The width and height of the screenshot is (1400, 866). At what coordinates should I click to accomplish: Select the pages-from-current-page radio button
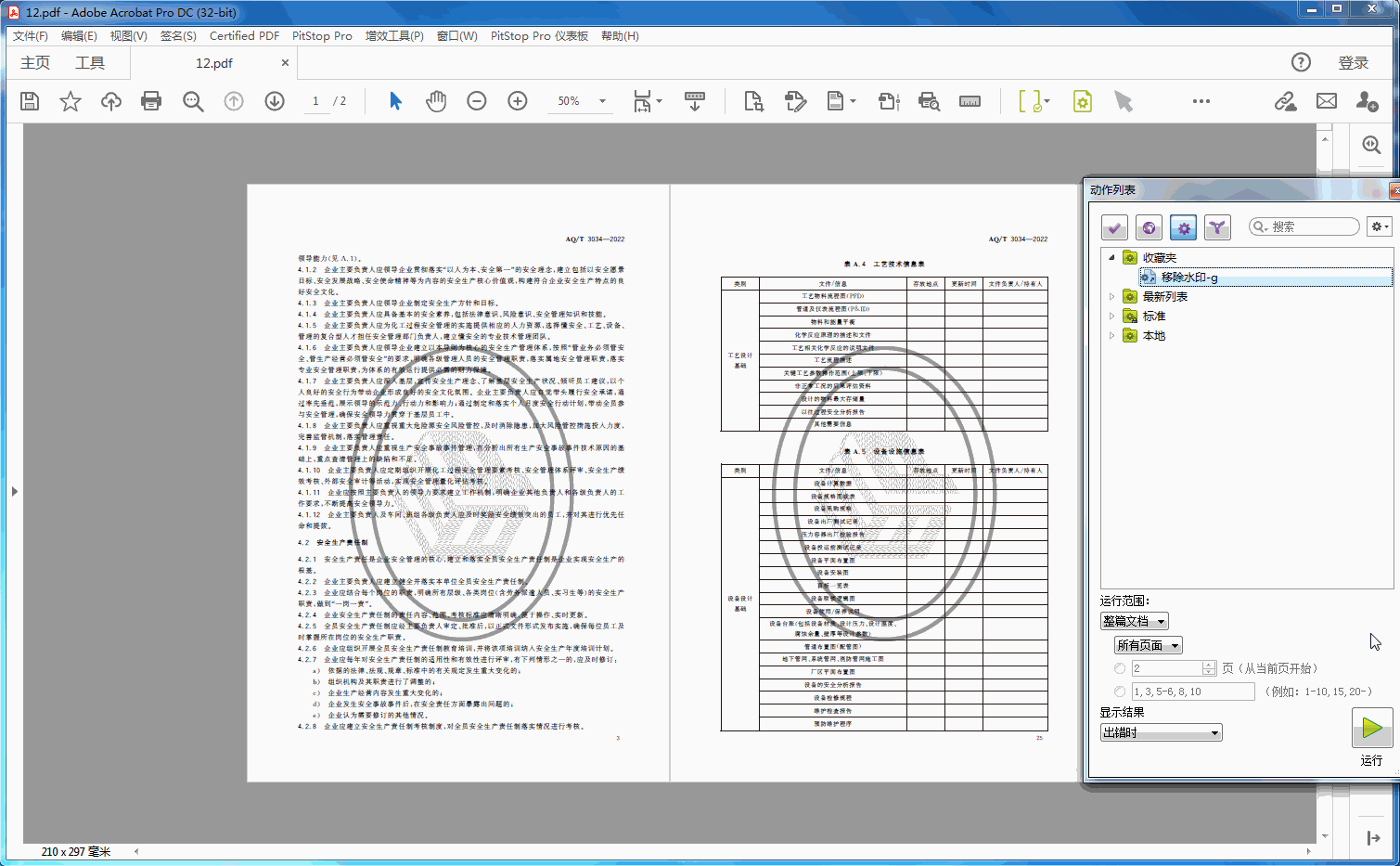tap(1120, 668)
